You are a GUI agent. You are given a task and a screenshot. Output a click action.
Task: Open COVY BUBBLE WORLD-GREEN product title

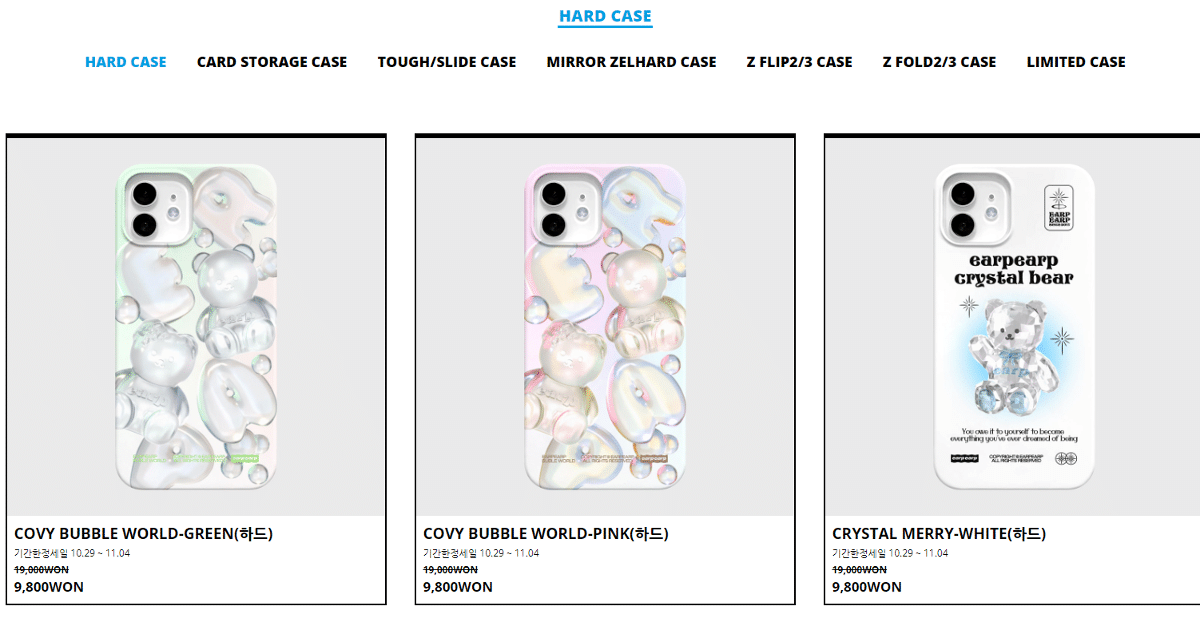[143, 534]
